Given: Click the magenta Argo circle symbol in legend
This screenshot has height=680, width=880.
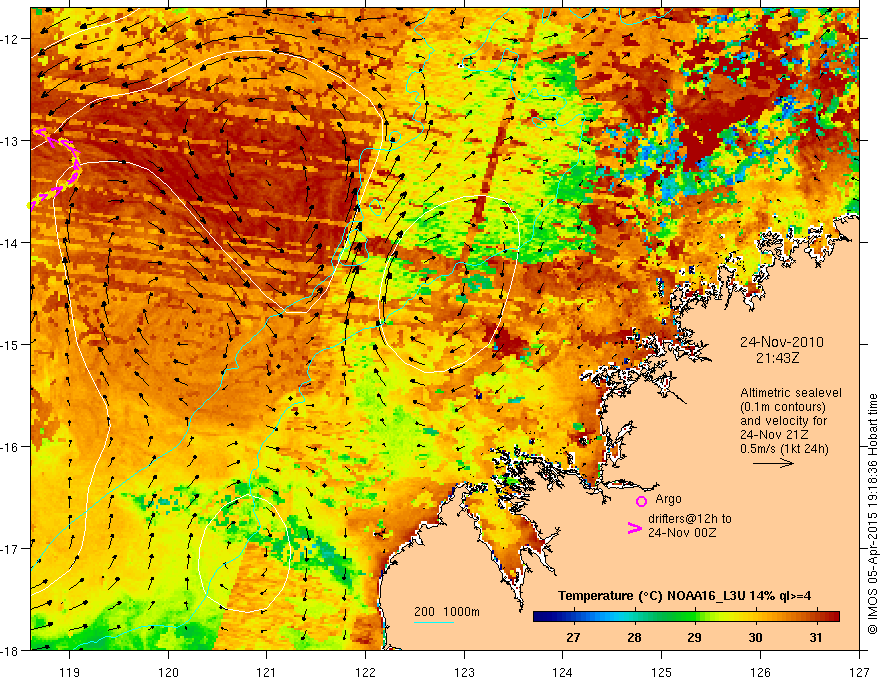Looking at the screenshot, I should click(x=641, y=501).
